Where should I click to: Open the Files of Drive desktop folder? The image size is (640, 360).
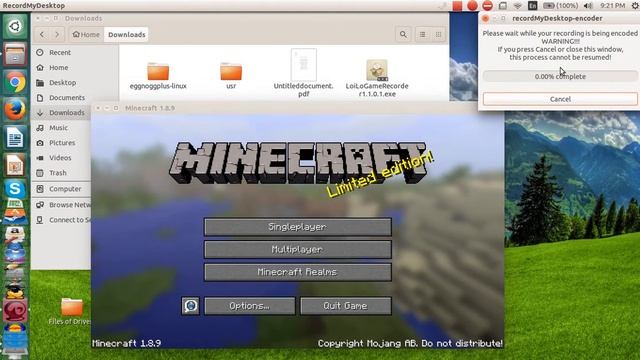[71, 312]
